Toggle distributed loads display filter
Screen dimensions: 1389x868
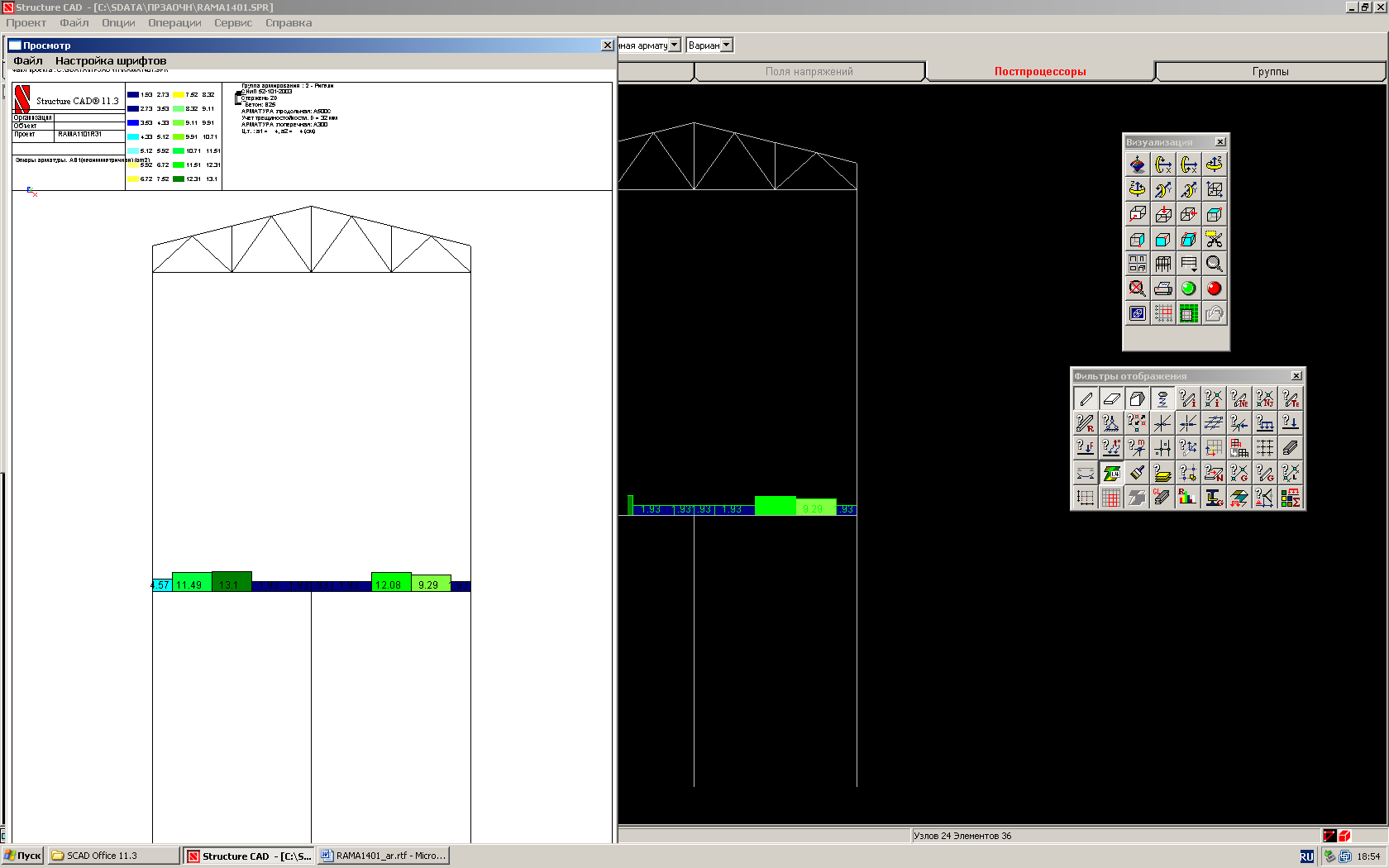1265,423
